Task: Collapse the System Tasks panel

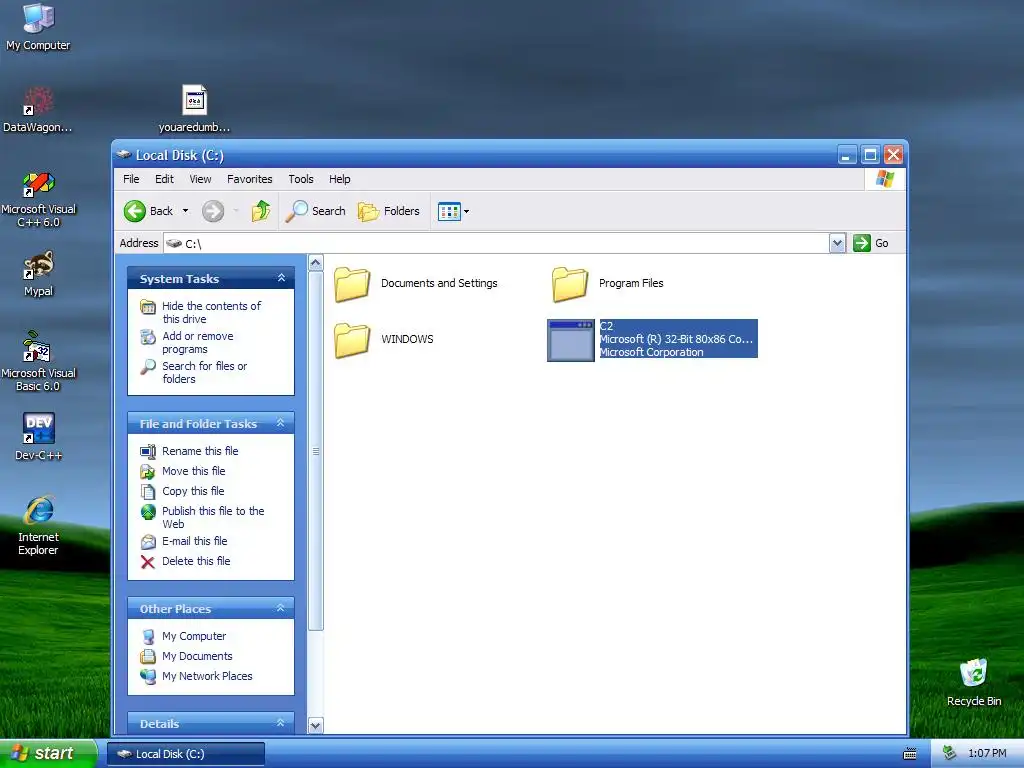Action: point(281,278)
